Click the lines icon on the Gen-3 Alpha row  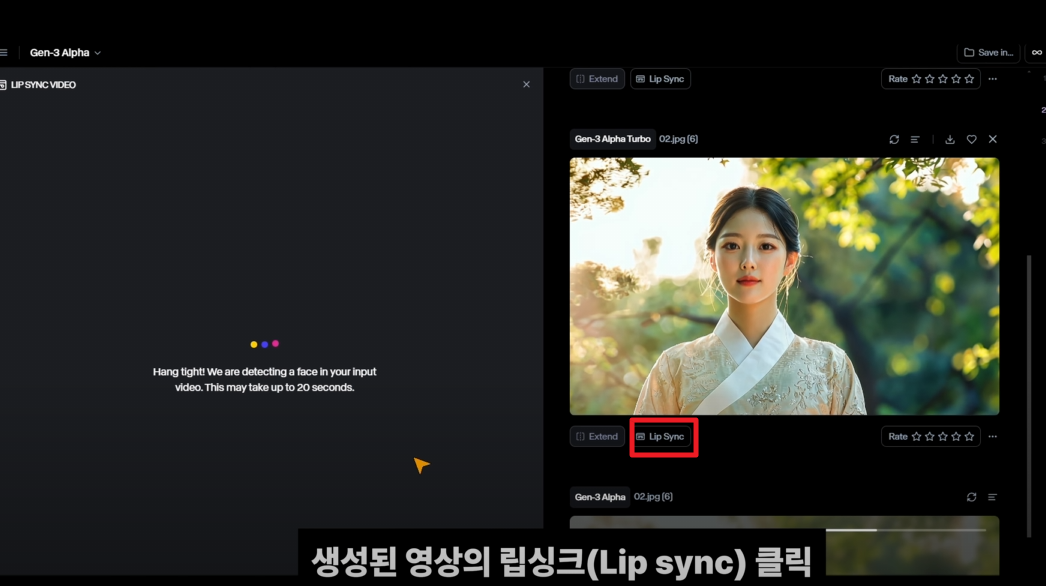coord(991,496)
